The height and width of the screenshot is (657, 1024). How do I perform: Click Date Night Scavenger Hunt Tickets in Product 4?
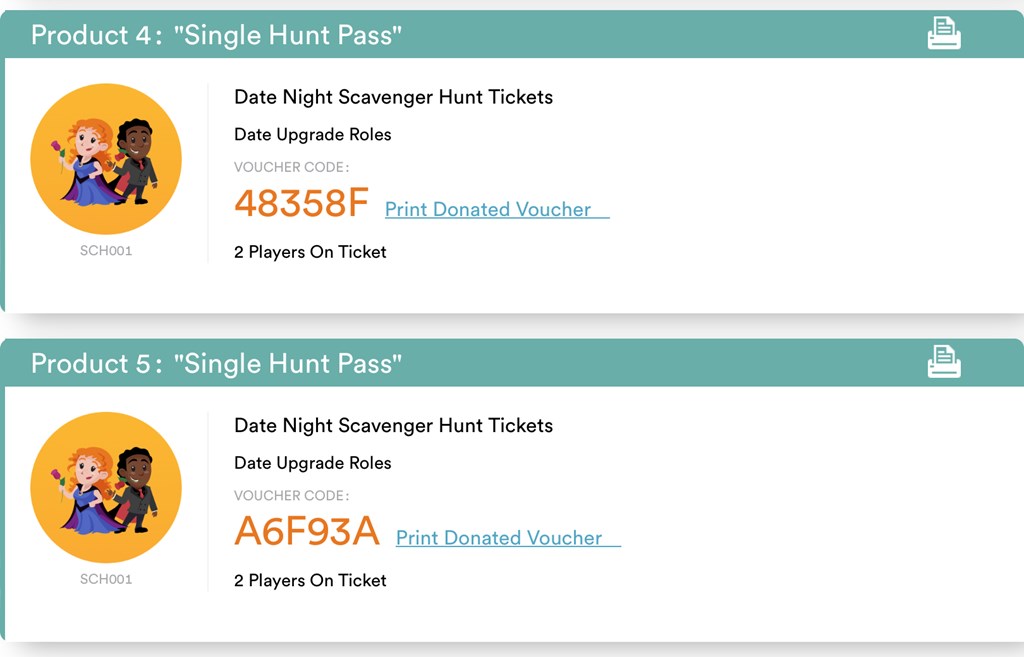point(393,97)
